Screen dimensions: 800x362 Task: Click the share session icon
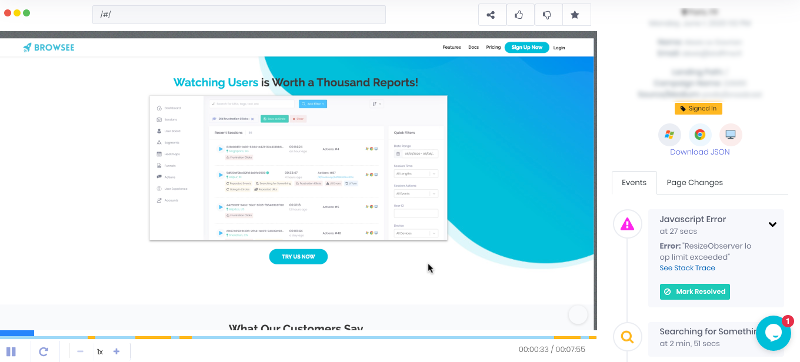[491, 15]
